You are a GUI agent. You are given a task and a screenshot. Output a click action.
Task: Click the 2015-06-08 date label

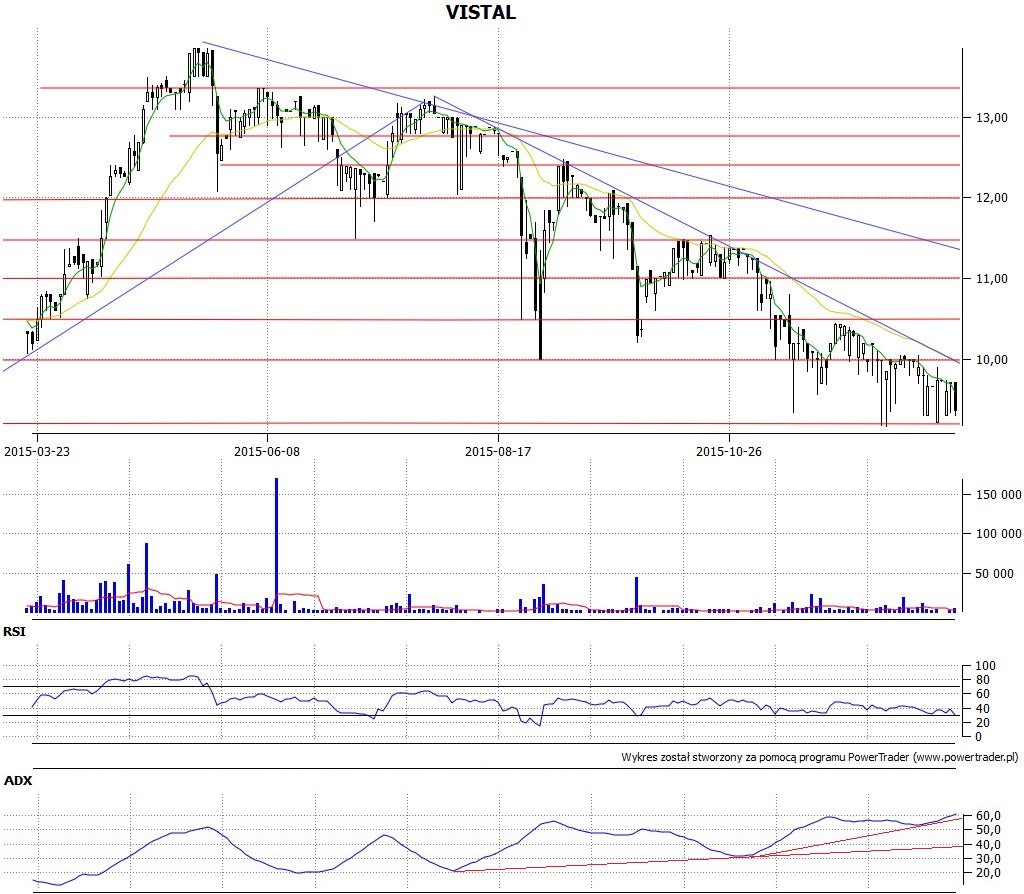[267, 451]
